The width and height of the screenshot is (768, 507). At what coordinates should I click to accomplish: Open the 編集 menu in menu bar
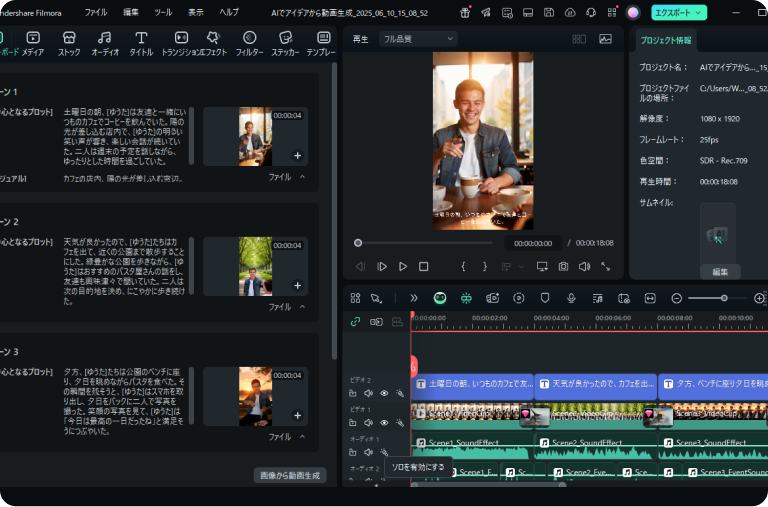coord(131,12)
